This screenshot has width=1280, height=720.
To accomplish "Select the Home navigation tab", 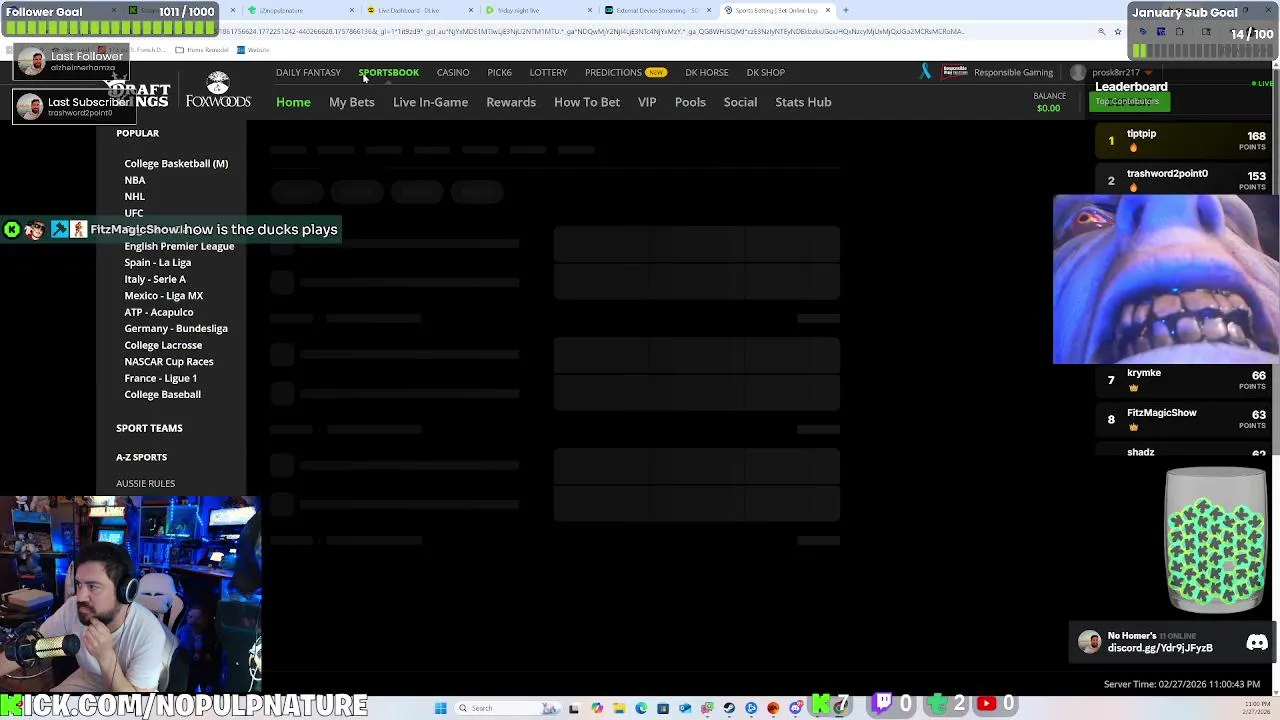I will tap(293, 102).
